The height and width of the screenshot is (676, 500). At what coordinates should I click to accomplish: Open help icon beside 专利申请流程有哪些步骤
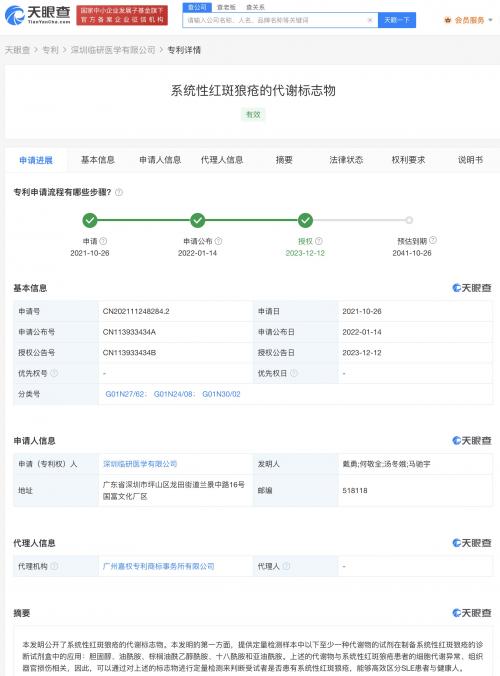[119, 192]
